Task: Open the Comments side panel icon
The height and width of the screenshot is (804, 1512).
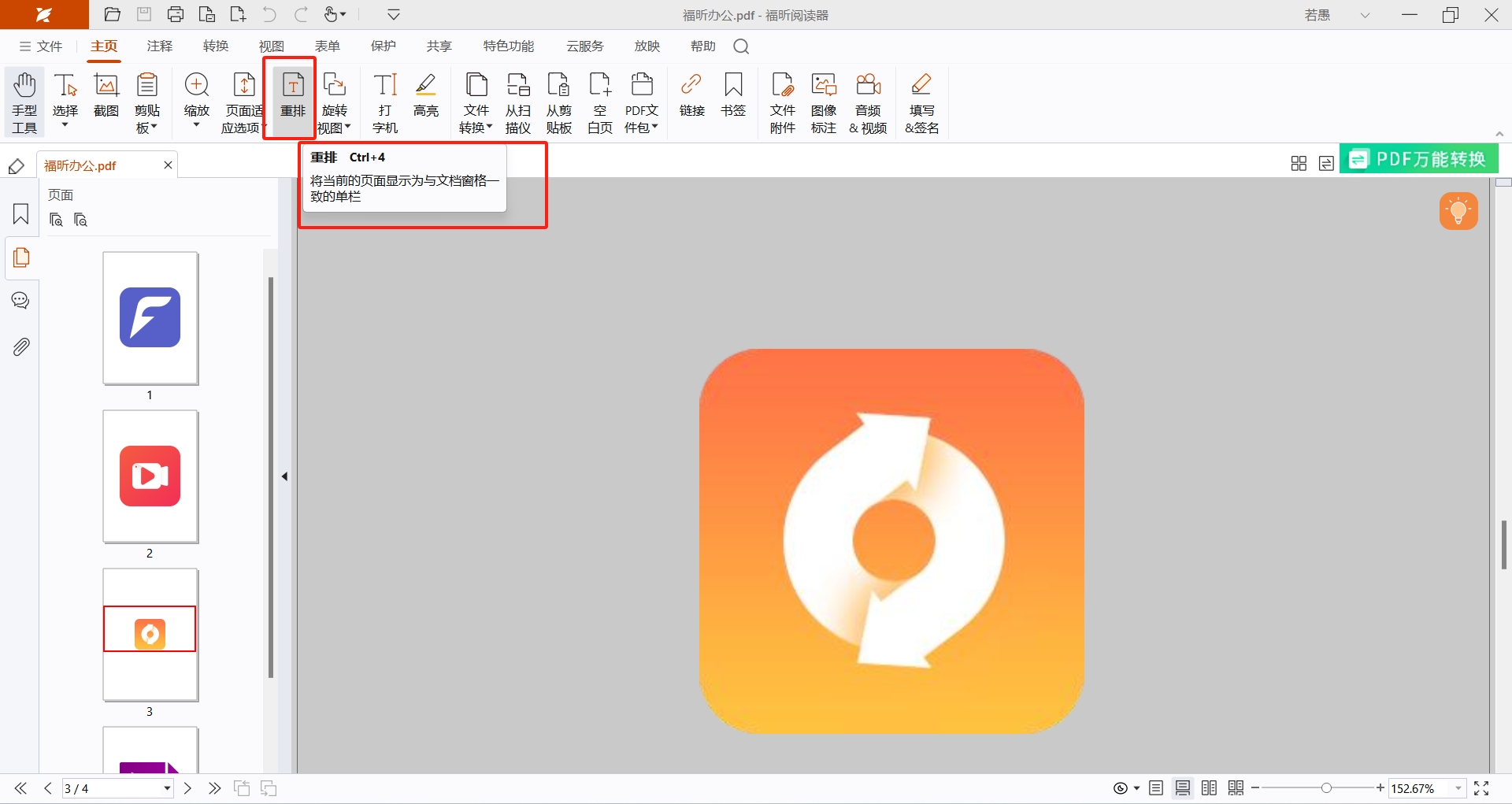Action: [21, 301]
